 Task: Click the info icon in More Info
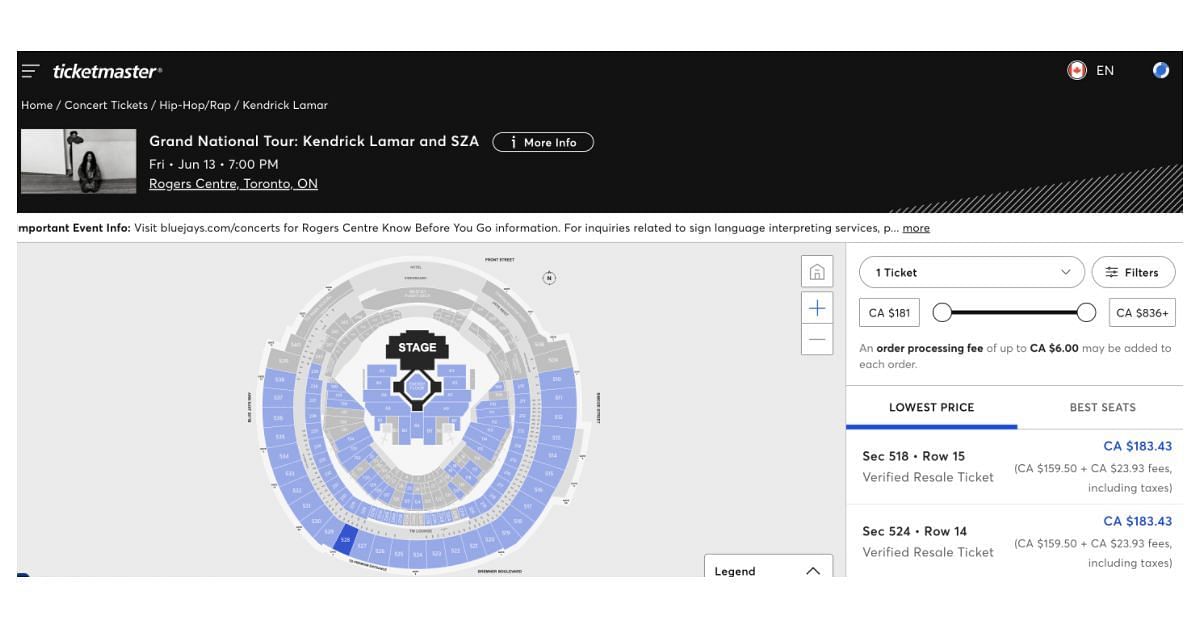point(513,142)
